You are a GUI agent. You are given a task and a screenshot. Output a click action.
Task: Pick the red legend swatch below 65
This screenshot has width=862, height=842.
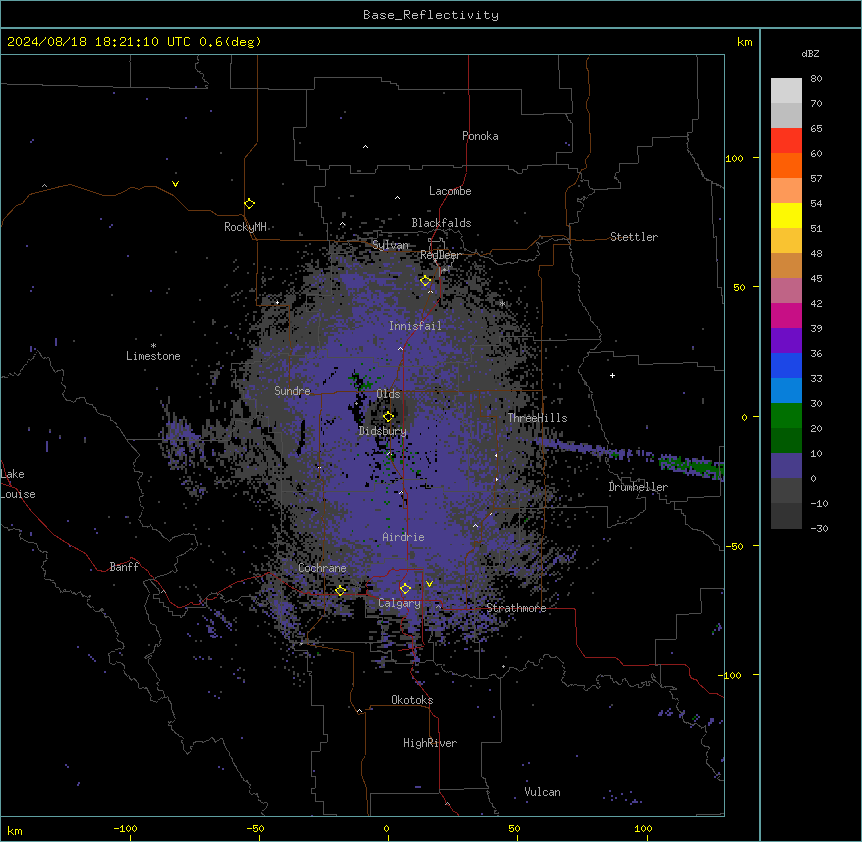786,141
